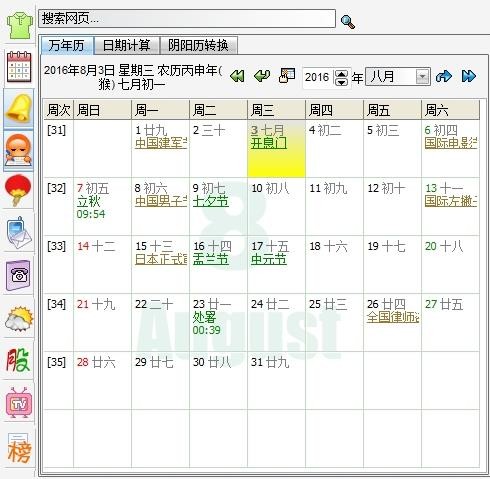Select the date 22 二十
The height and width of the screenshot is (479, 490).
coord(160,323)
